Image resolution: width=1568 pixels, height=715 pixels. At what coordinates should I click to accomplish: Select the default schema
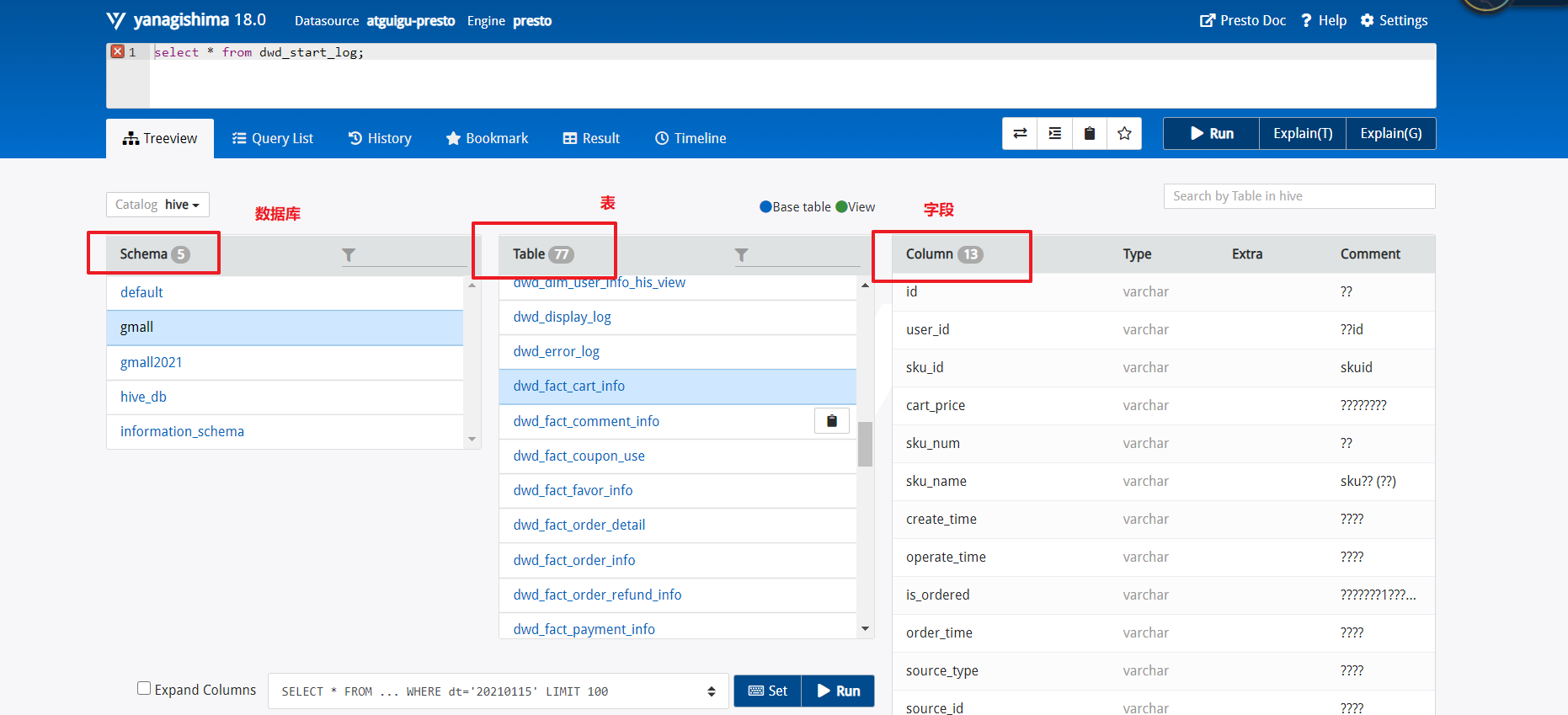(285, 292)
